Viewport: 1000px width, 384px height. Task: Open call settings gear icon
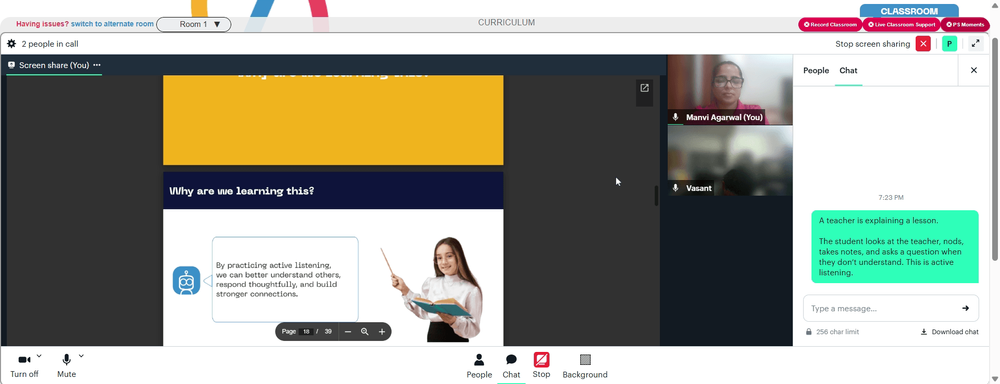(11, 44)
